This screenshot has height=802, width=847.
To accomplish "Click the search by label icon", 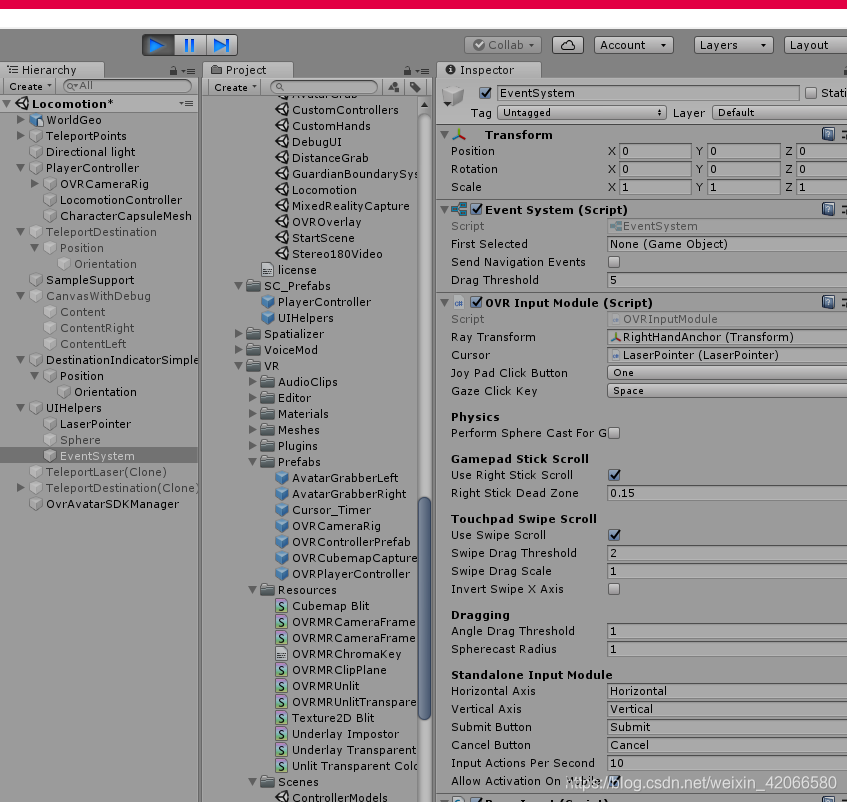I will pyautogui.click(x=415, y=87).
